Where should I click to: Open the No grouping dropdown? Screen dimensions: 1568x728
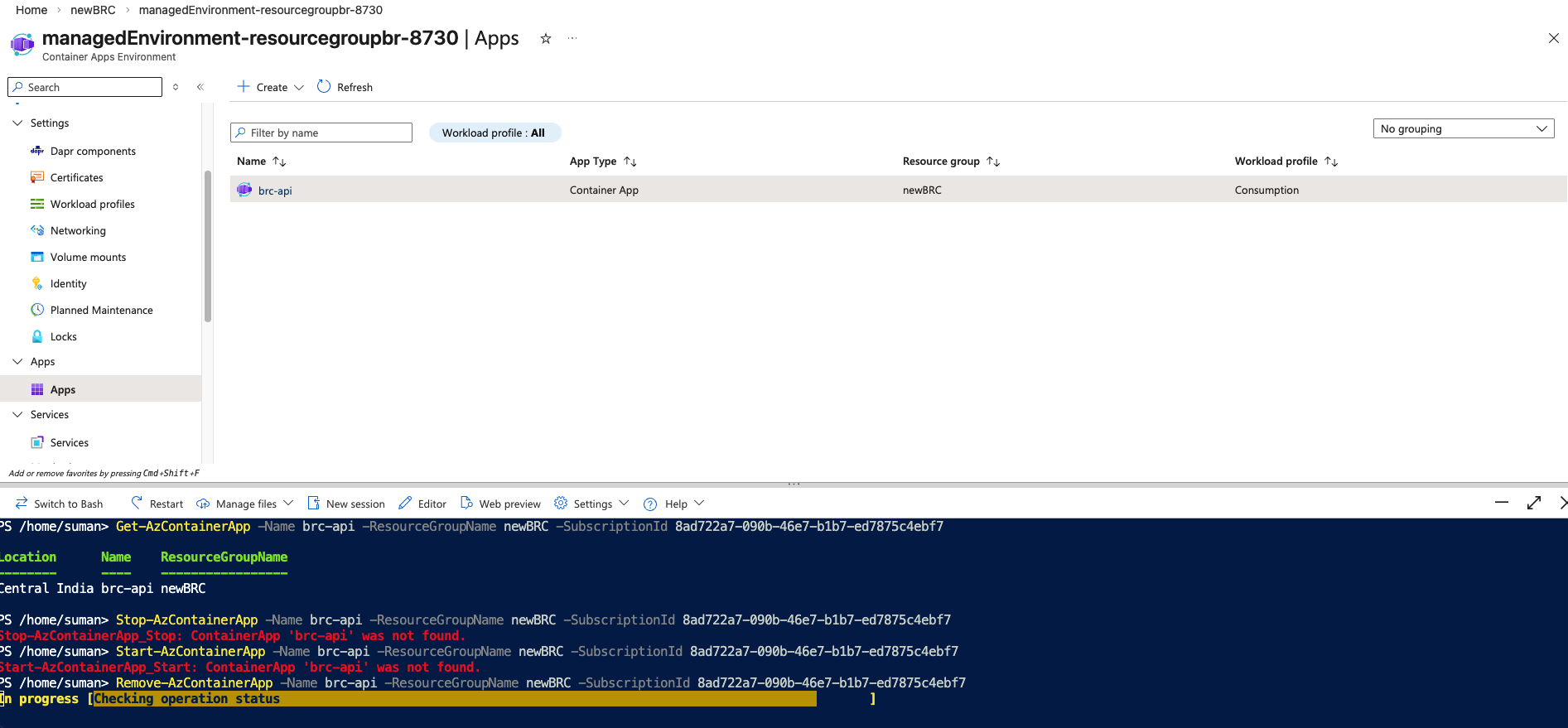pos(1464,128)
